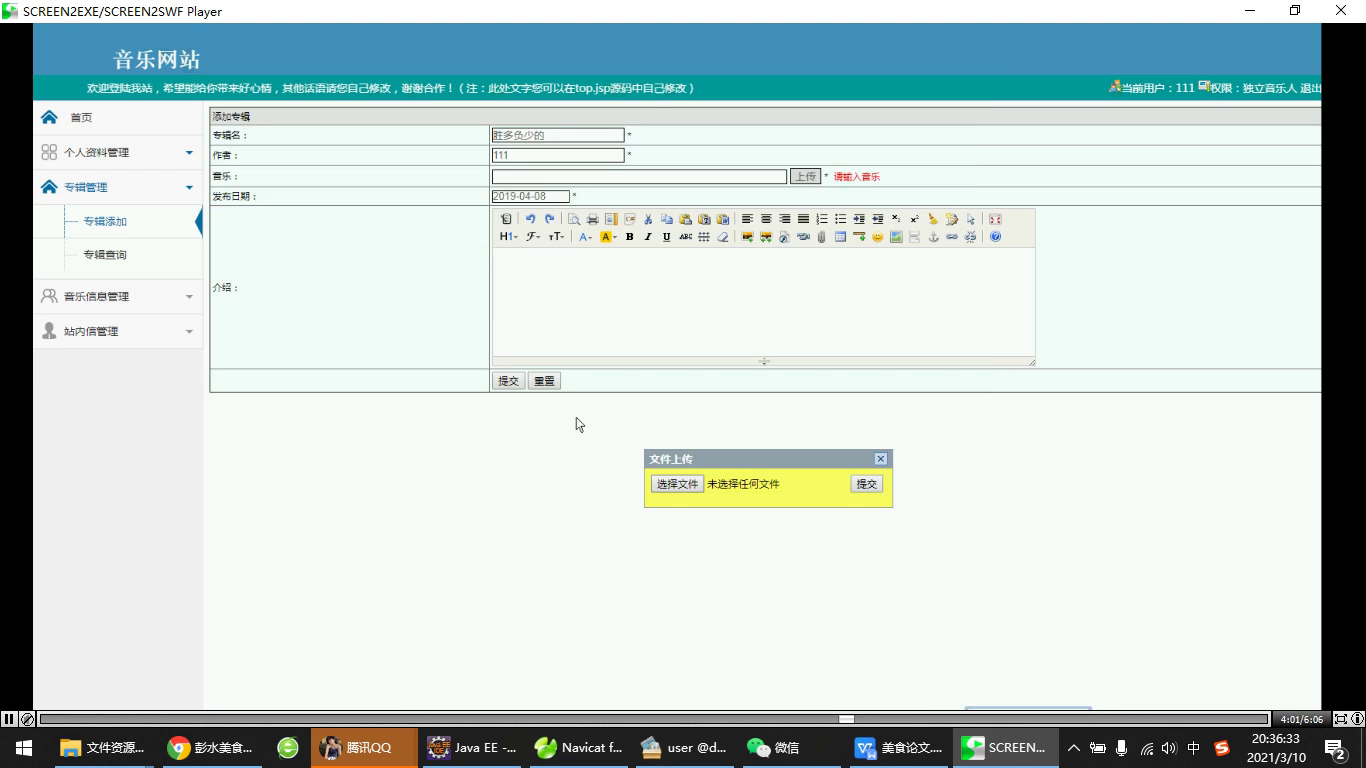Screen dimensions: 1366x768
Task: Click the eraser remove-format icon
Action: pos(722,237)
